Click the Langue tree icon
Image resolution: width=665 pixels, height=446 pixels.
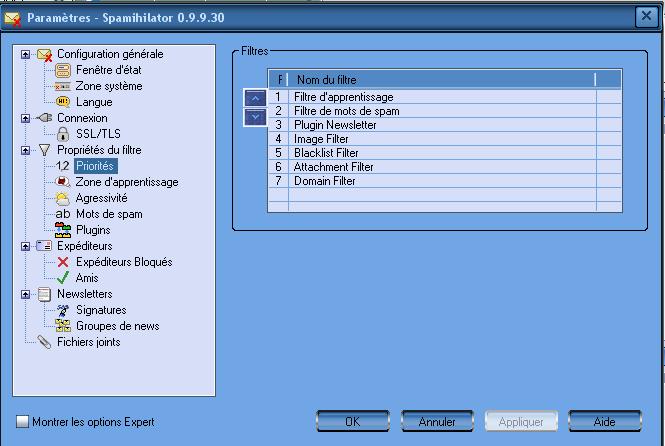pos(63,102)
